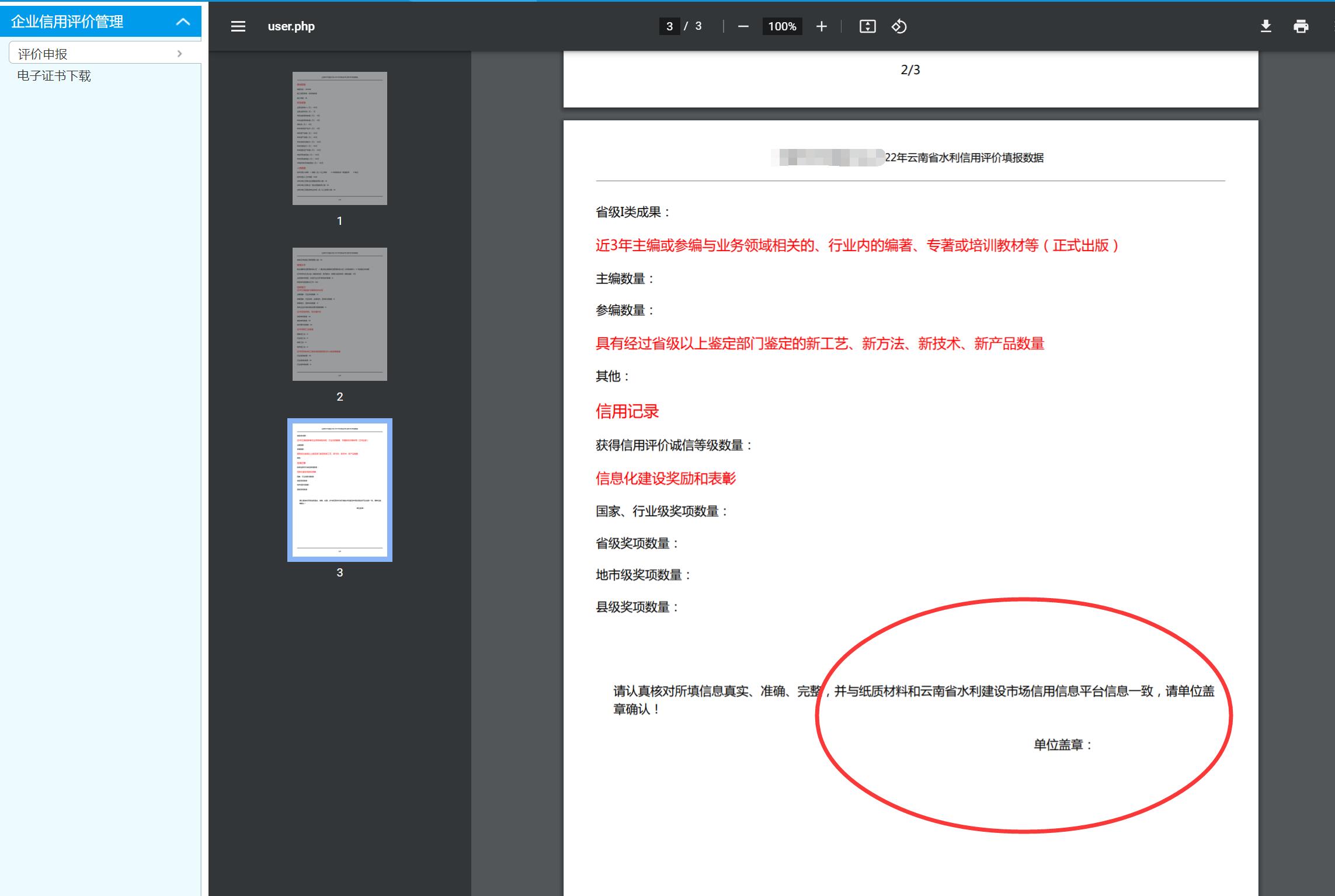
Task: Collapse the 企业信用评价管理 panel
Action: [x=183, y=22]
